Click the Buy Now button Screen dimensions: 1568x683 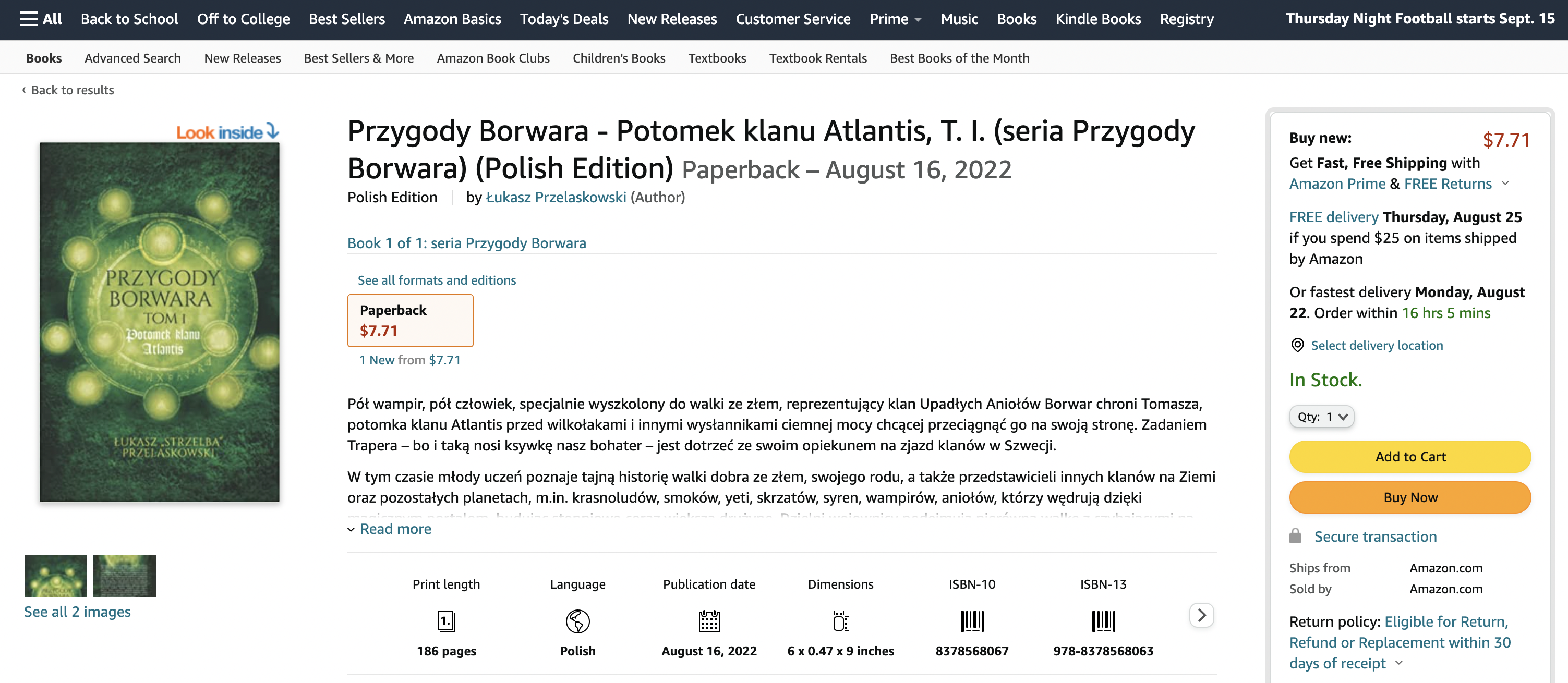(1410, 497)
